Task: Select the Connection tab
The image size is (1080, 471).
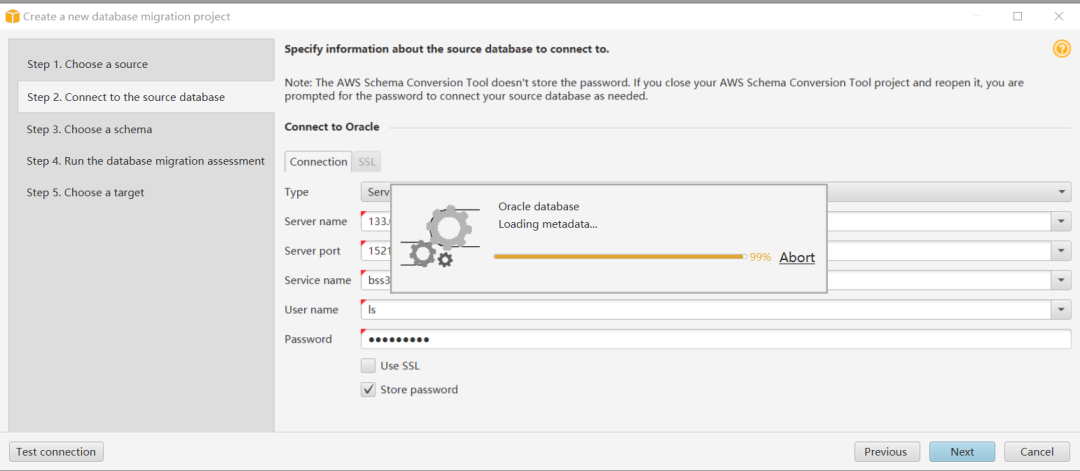Action: click(318, 162)
